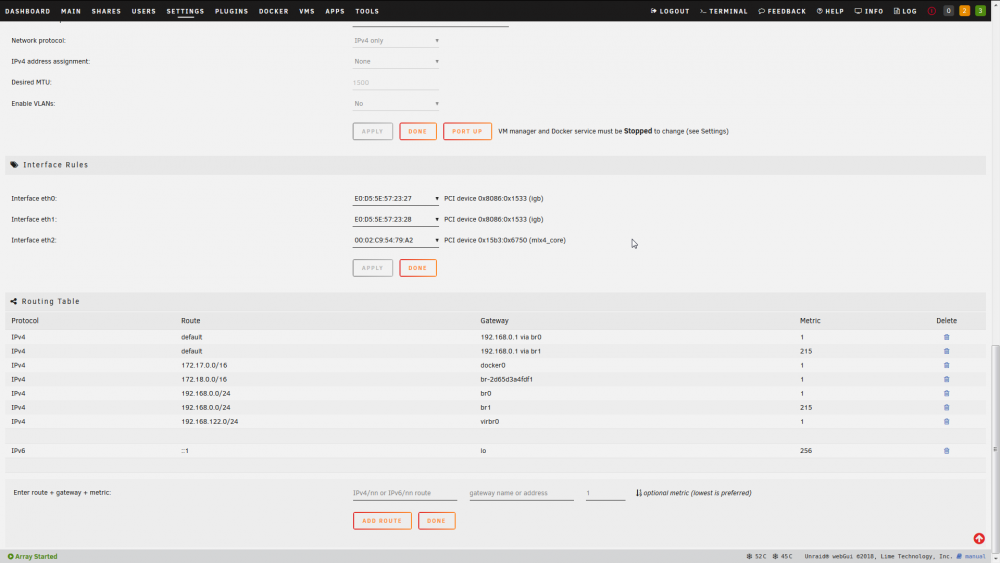Delete the default route via br1
The width and height of the screenshot is (1000, 563).
click(946, 351)
